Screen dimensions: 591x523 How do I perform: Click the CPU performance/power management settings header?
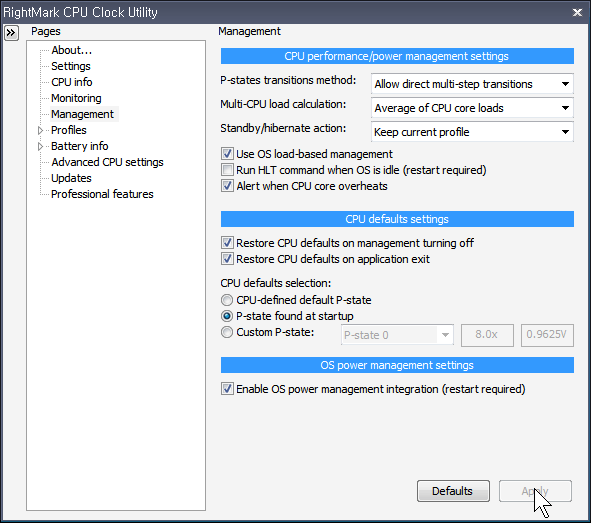click(x=397, y=56)
